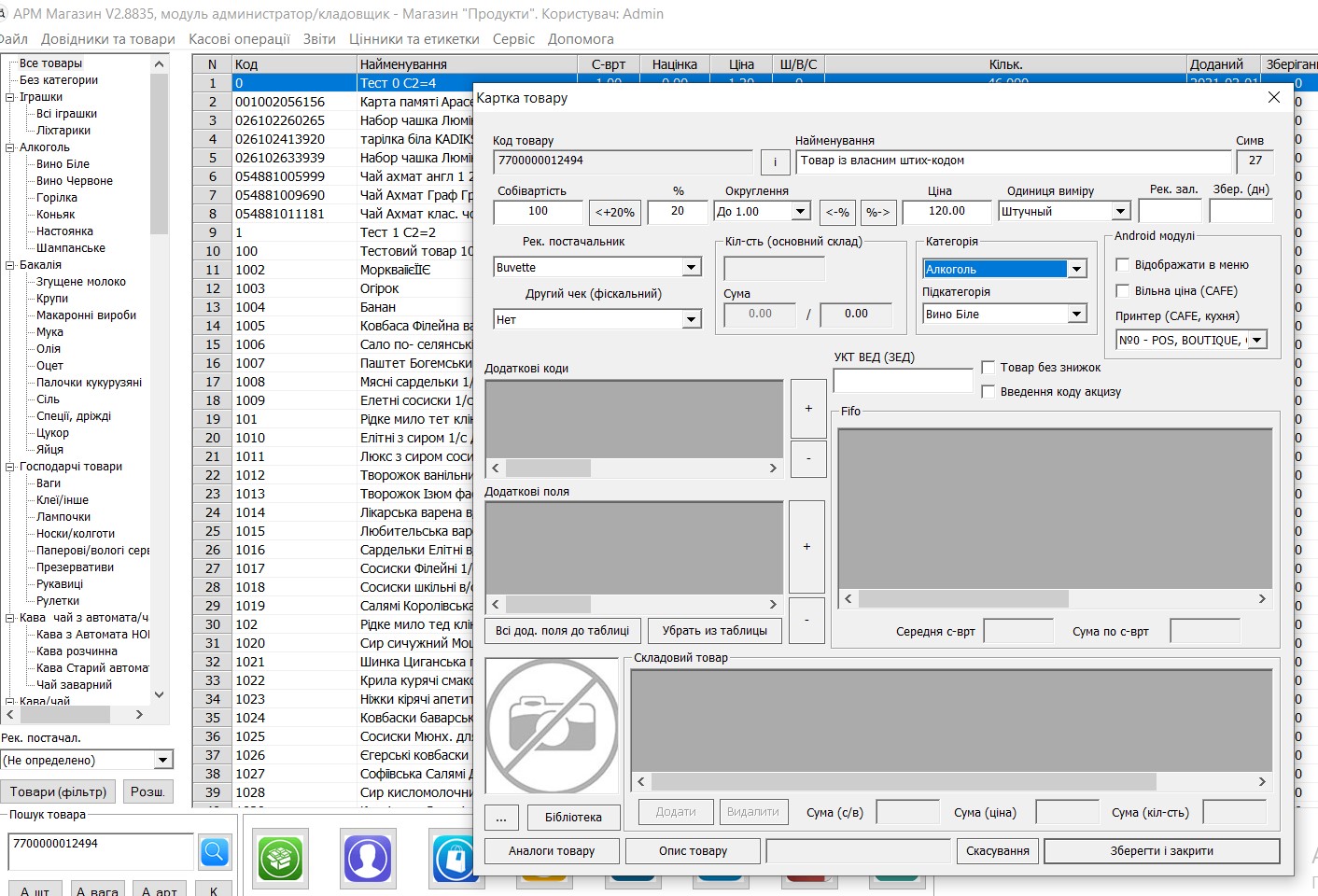Image resolution: width=1318 pixels, height=896 pixels.
Task: Open the 'Допомога' menu
Action: click(x=581, y=39)
